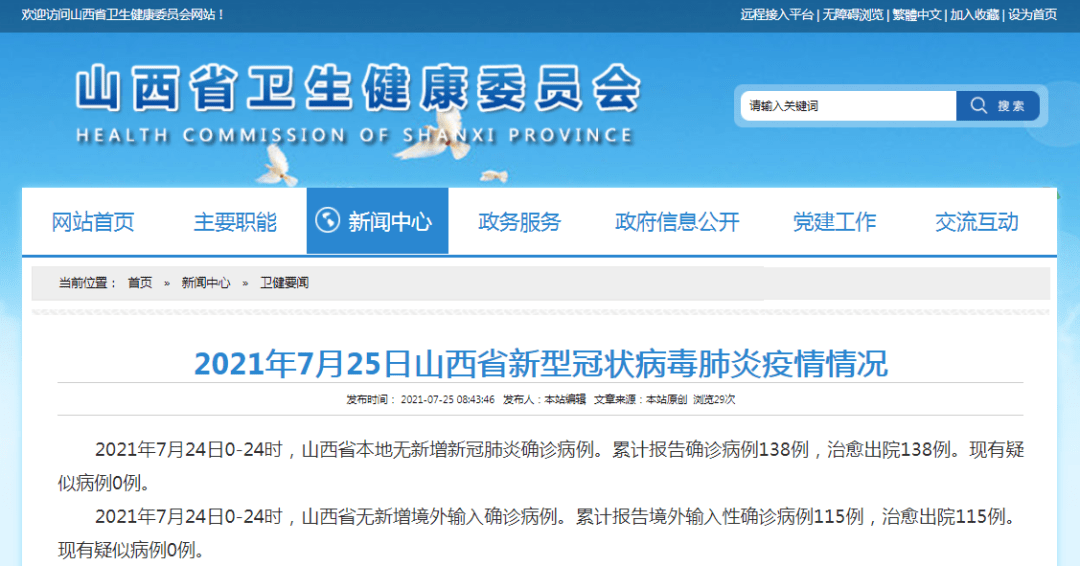This screenshot has width=1080, height=566.
Task: Open the 主要职能 menu item
Action: point(235,222)
